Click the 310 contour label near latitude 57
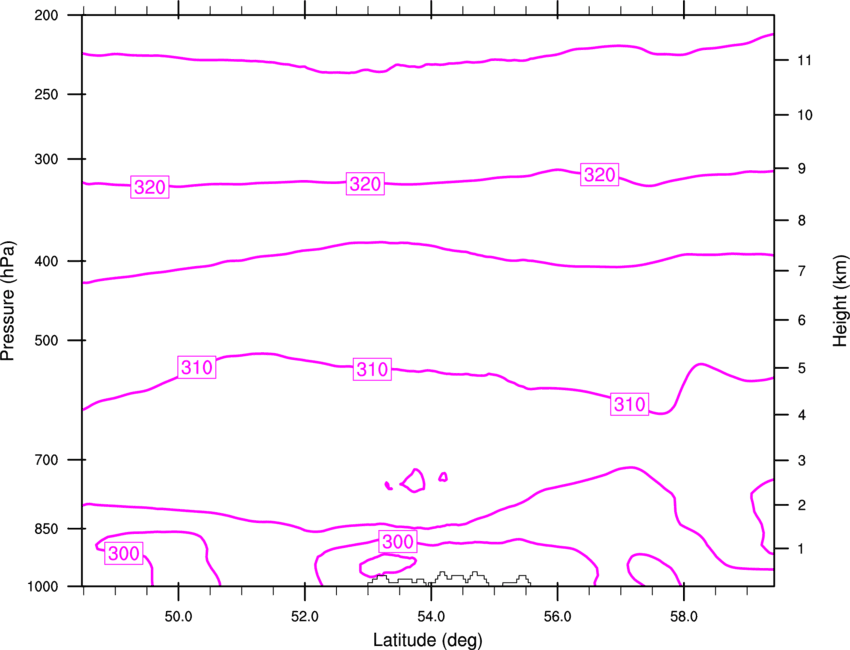Viewport: 850px width, 650px height. (630, 404)
